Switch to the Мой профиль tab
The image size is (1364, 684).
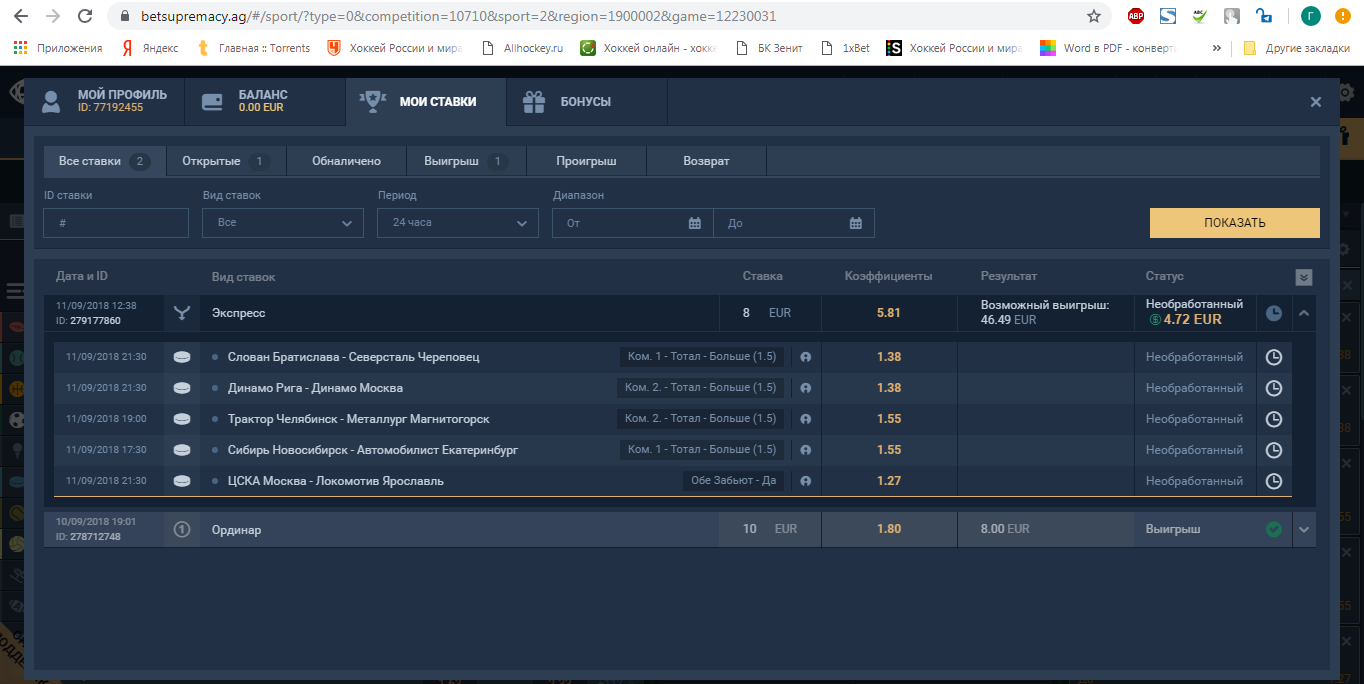click(105, 101)
